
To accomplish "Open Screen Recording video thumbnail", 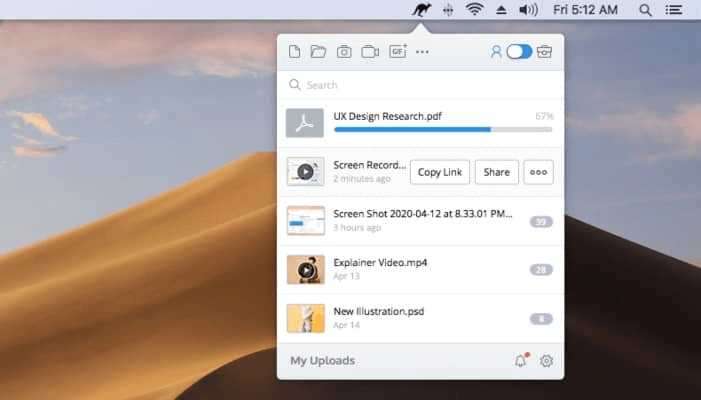I will [305, 172].
